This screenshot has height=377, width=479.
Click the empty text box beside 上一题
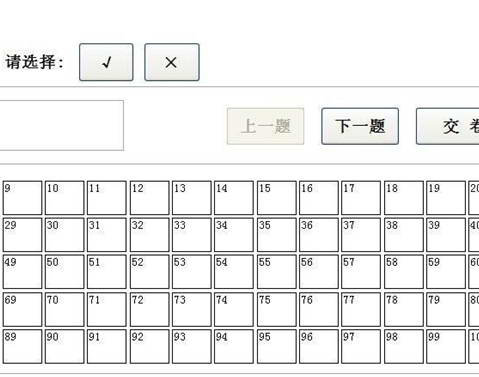62,125
